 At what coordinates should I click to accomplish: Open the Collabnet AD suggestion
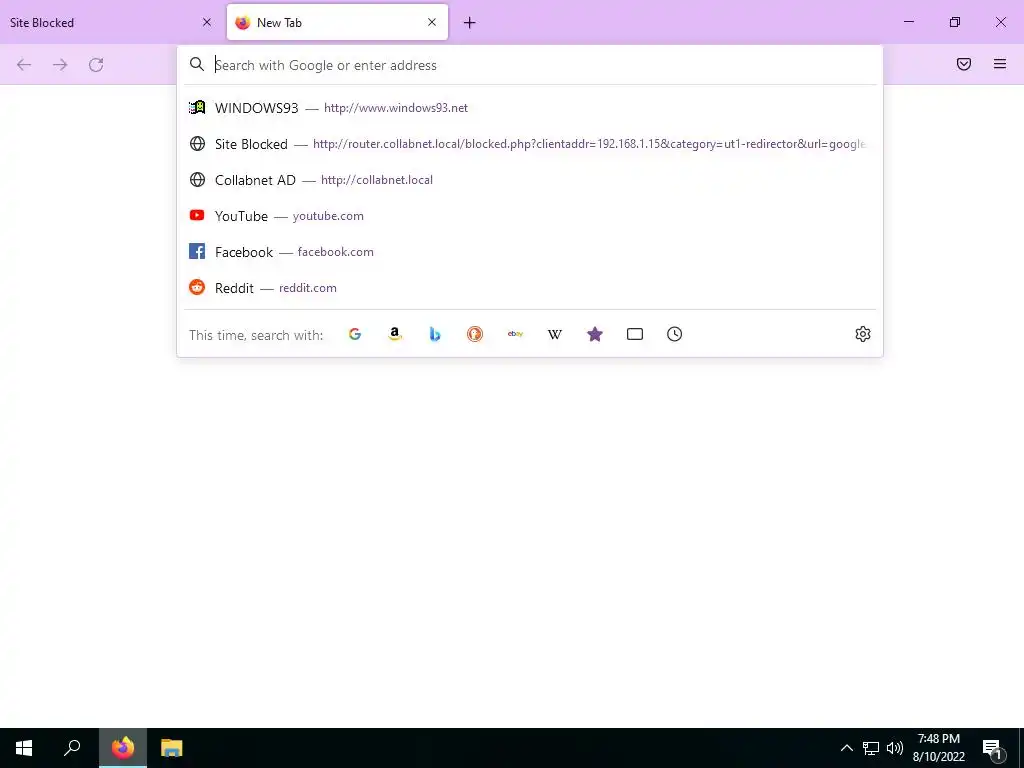click(530, 180)
